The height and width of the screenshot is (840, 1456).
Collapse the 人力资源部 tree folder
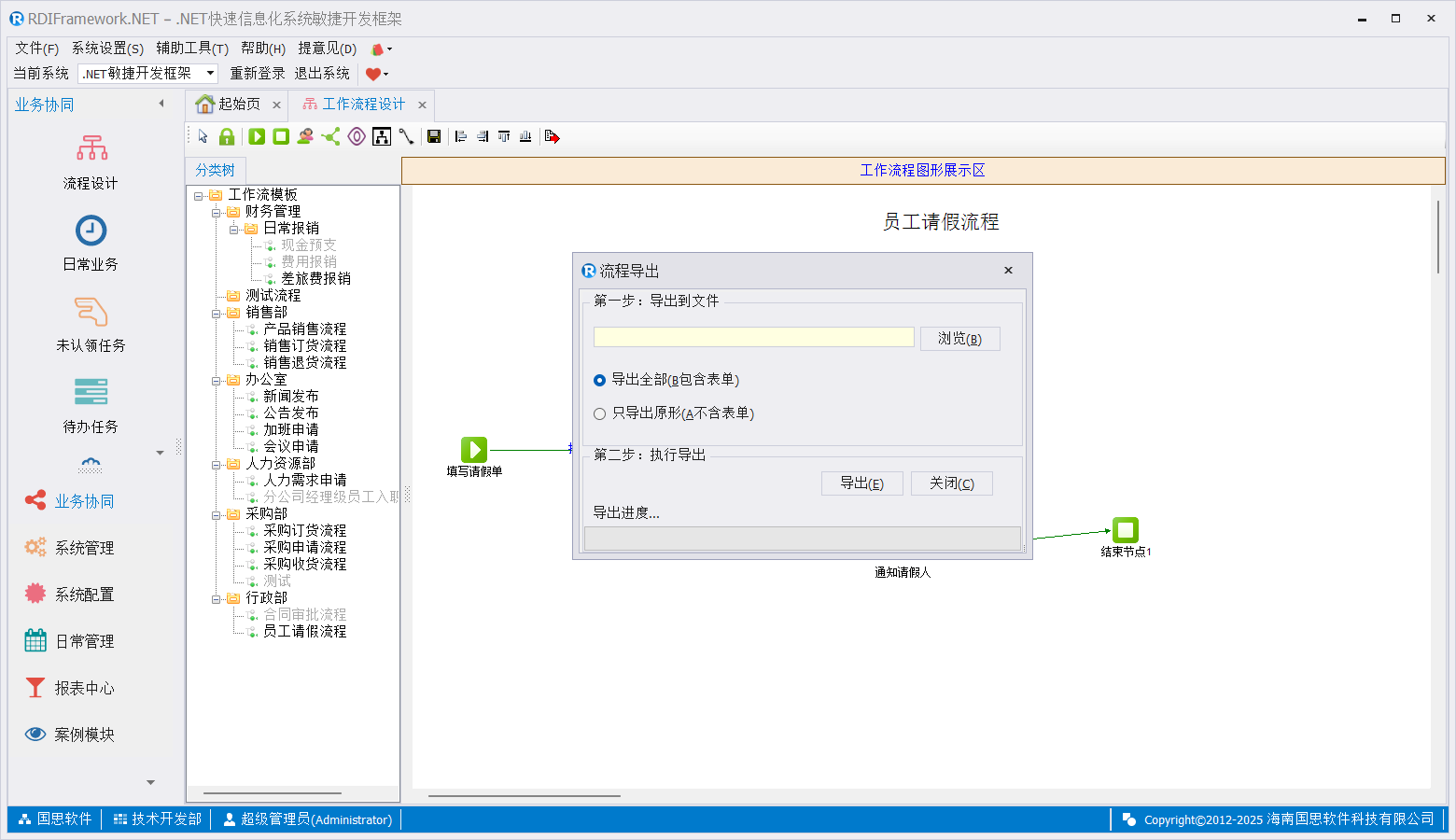(217, 464)
